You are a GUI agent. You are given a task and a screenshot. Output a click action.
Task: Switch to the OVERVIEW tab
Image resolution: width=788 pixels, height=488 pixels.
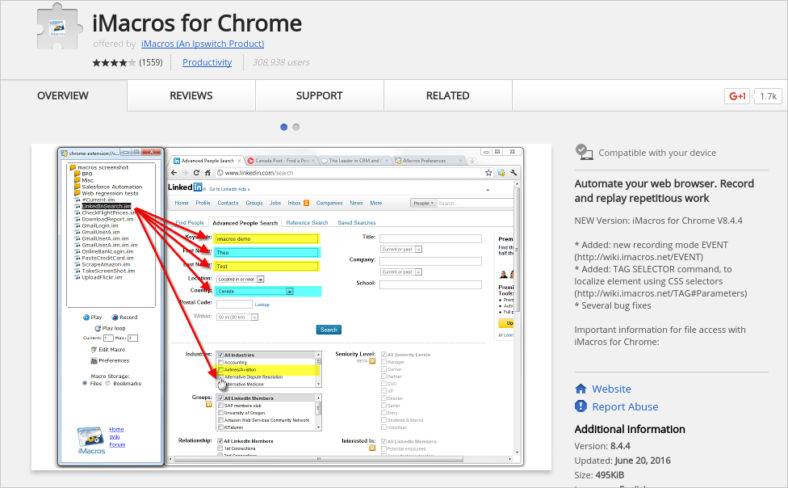pyautogui.click(x=63, y=95)
